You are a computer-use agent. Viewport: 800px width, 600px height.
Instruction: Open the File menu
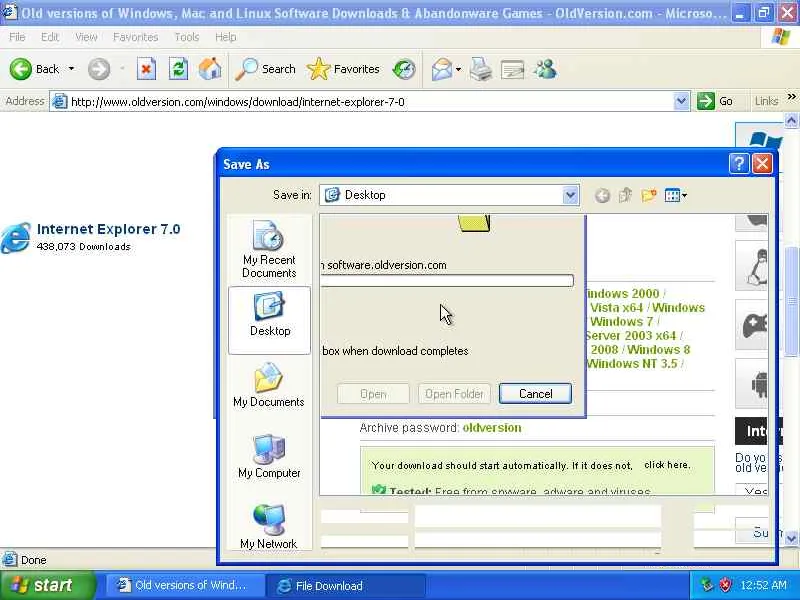pos(17,37)
